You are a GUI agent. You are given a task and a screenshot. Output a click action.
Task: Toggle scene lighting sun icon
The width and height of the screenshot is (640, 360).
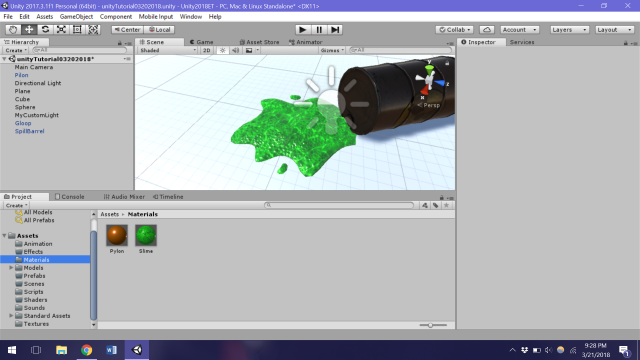pos(222,50)
